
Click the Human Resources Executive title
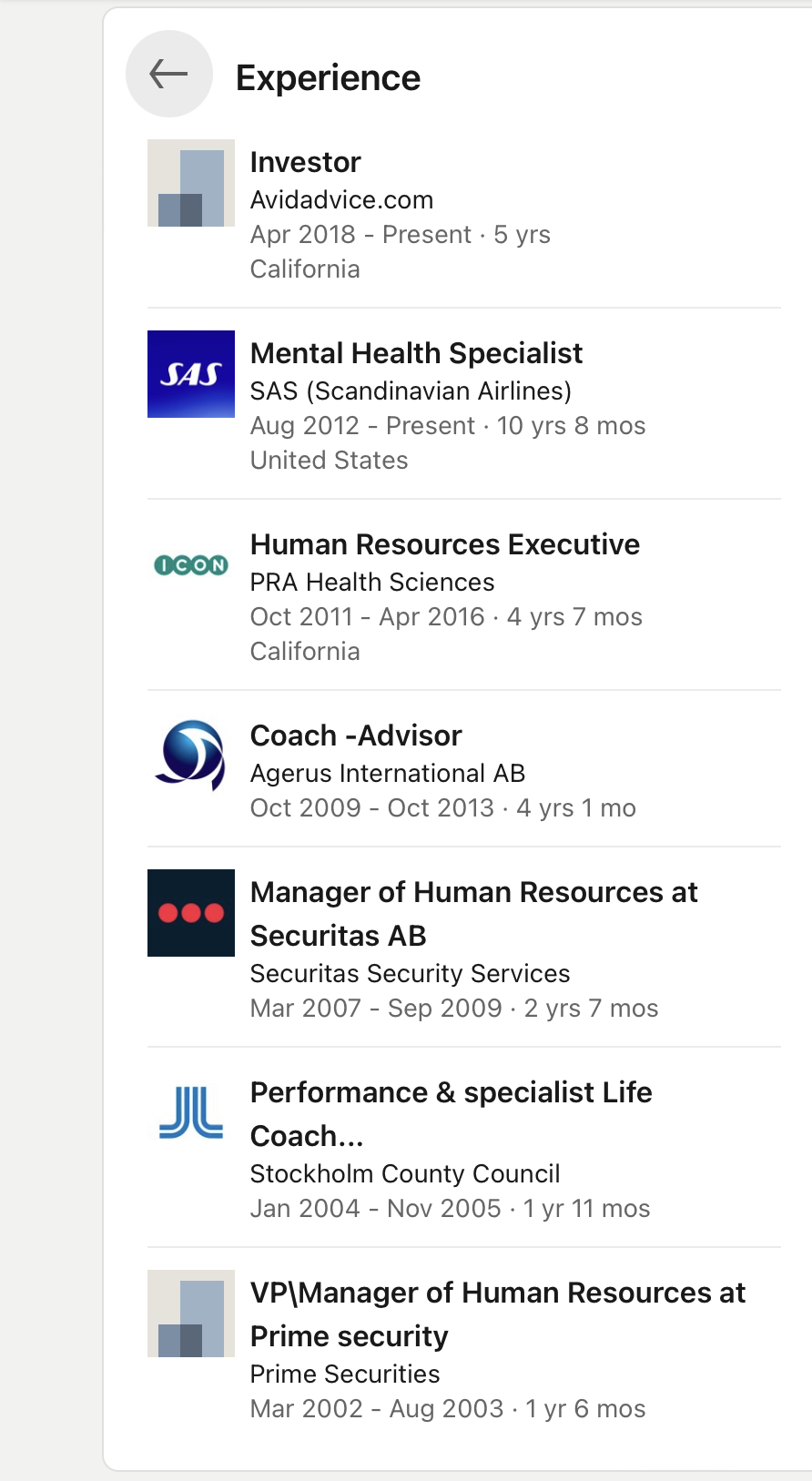pyautogui.click(x=444, y=544)
